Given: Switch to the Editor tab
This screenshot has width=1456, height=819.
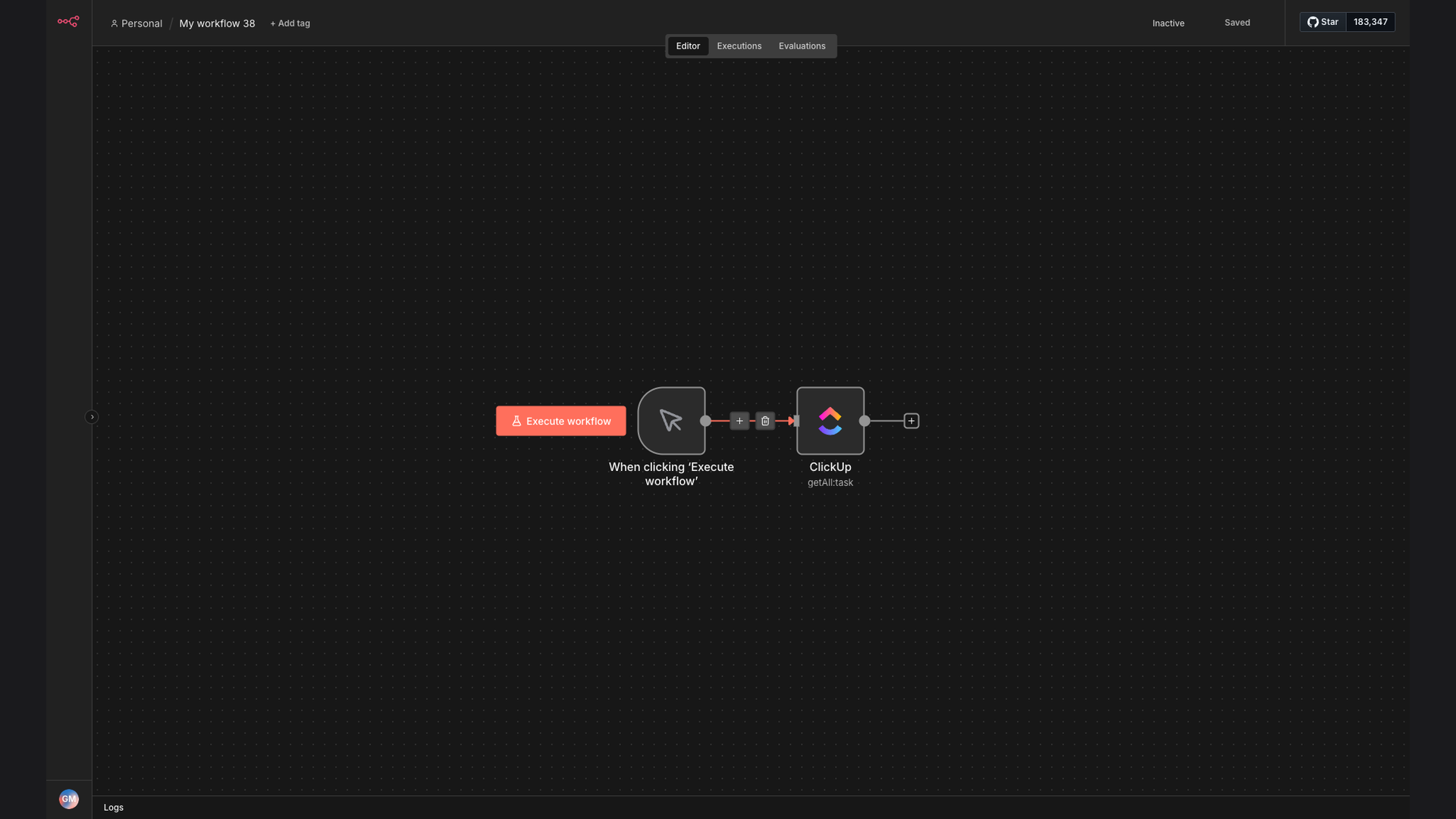Looking at the screenshot, I should pyautogui.click(x=688, y=46).
